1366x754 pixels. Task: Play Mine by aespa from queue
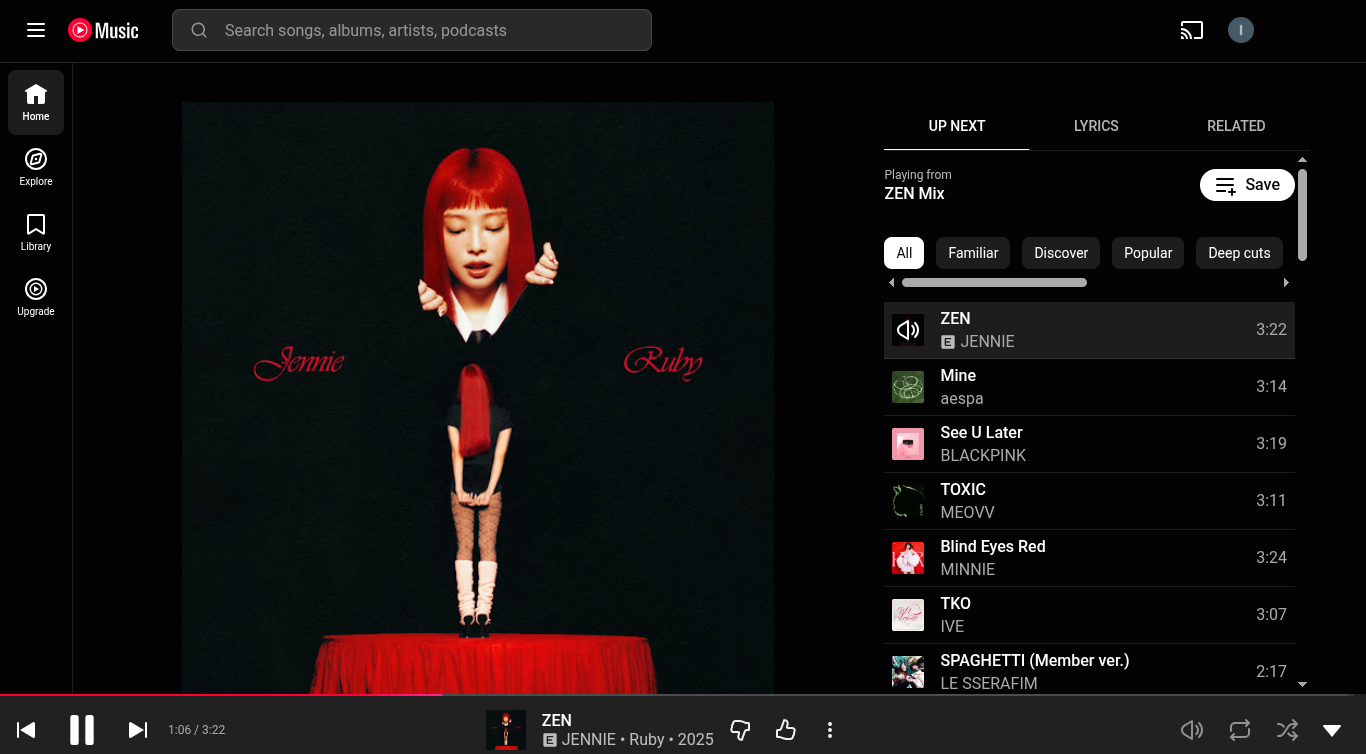1089,387
